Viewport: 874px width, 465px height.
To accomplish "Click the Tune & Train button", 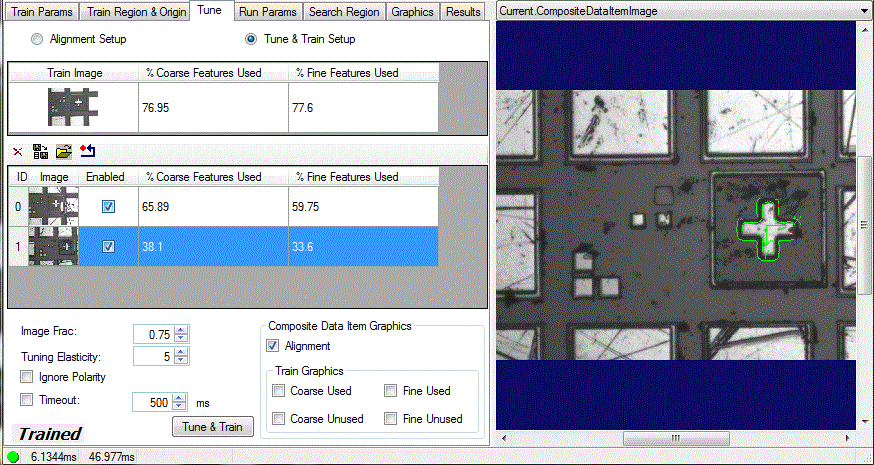I will coord(212,427).
